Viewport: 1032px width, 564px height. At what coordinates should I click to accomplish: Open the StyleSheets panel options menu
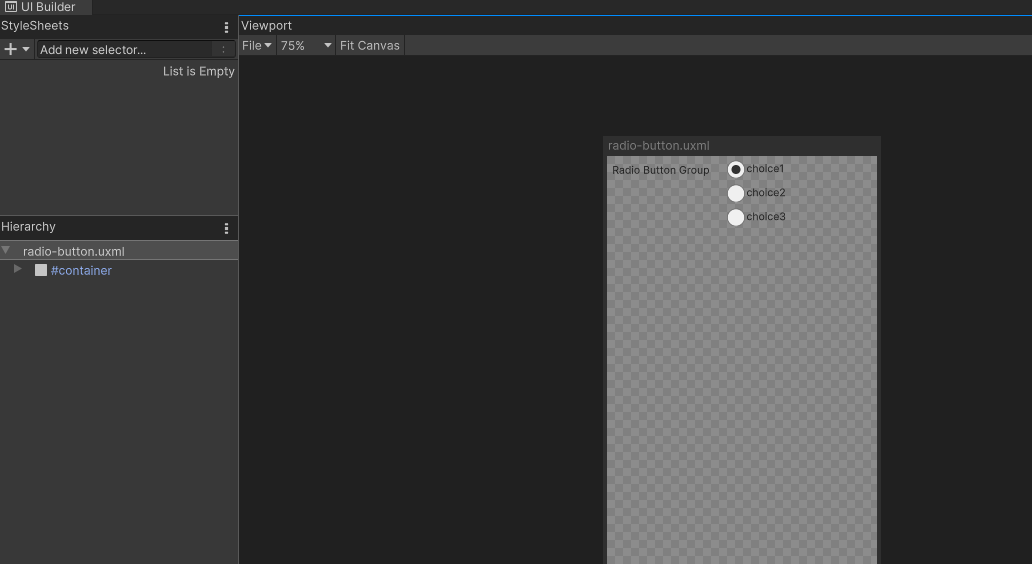(226, 27)
